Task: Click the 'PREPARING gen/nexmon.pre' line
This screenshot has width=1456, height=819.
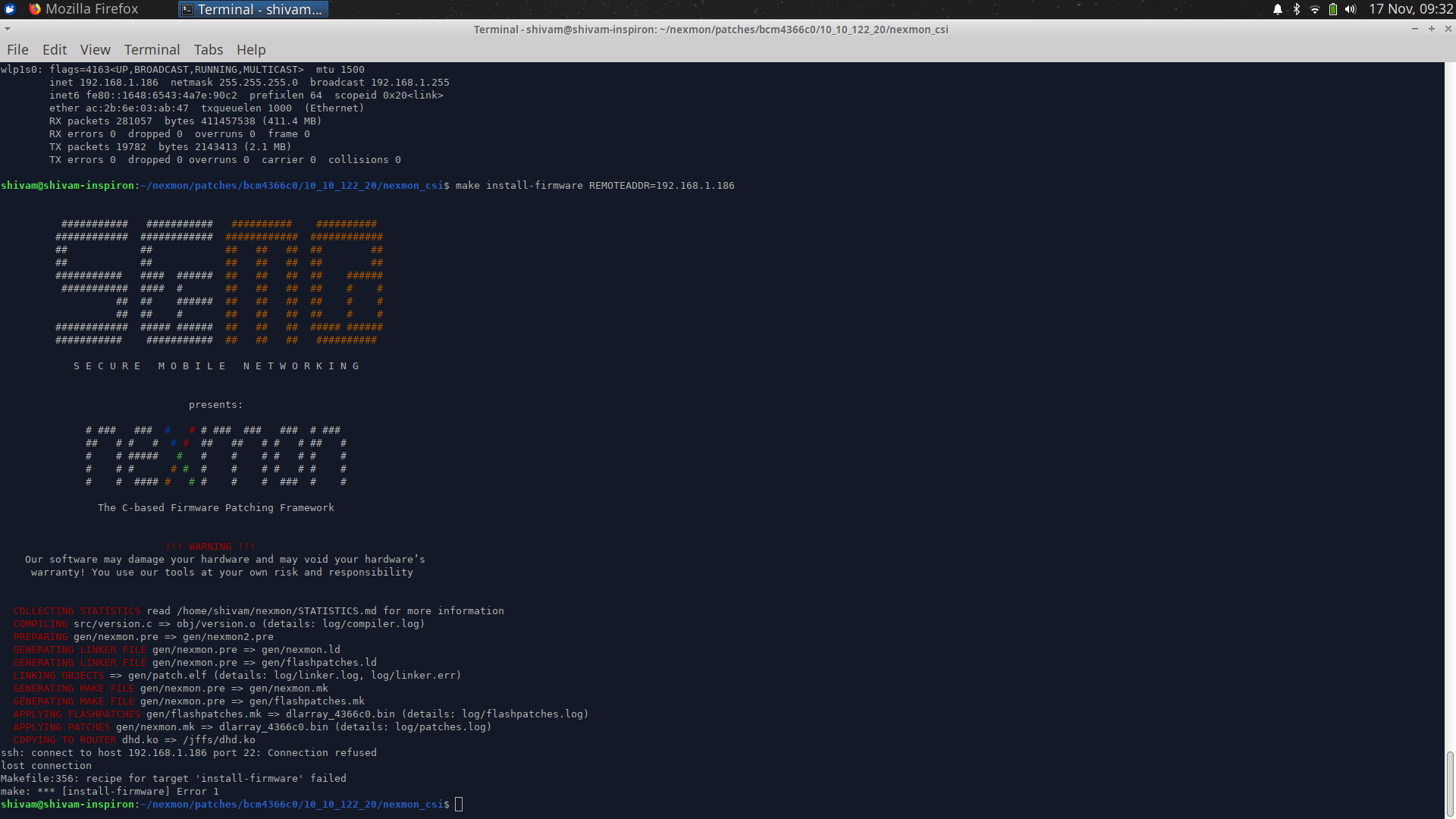Action: [143, 637]
